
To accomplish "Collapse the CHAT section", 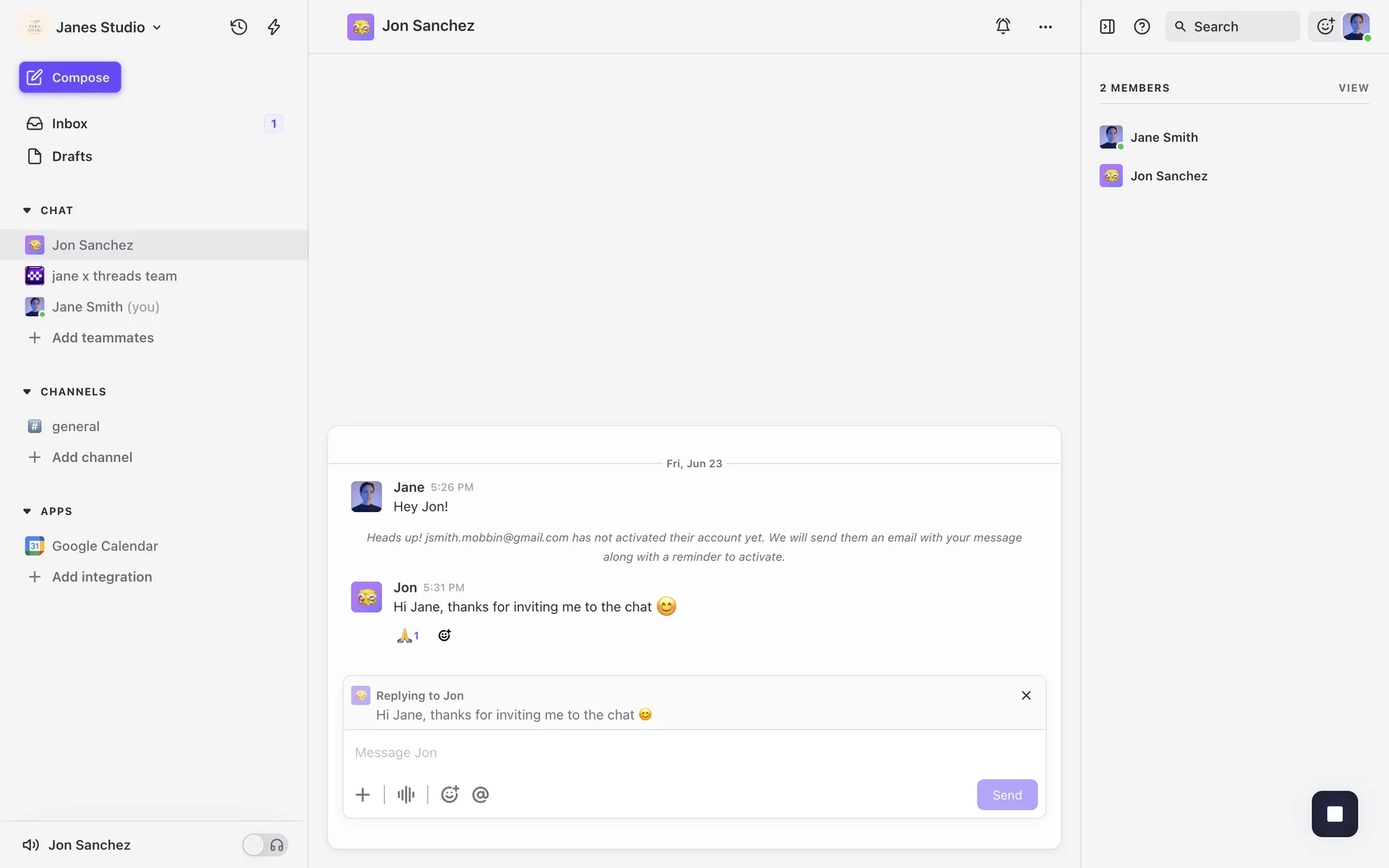I will click(27, 210).
